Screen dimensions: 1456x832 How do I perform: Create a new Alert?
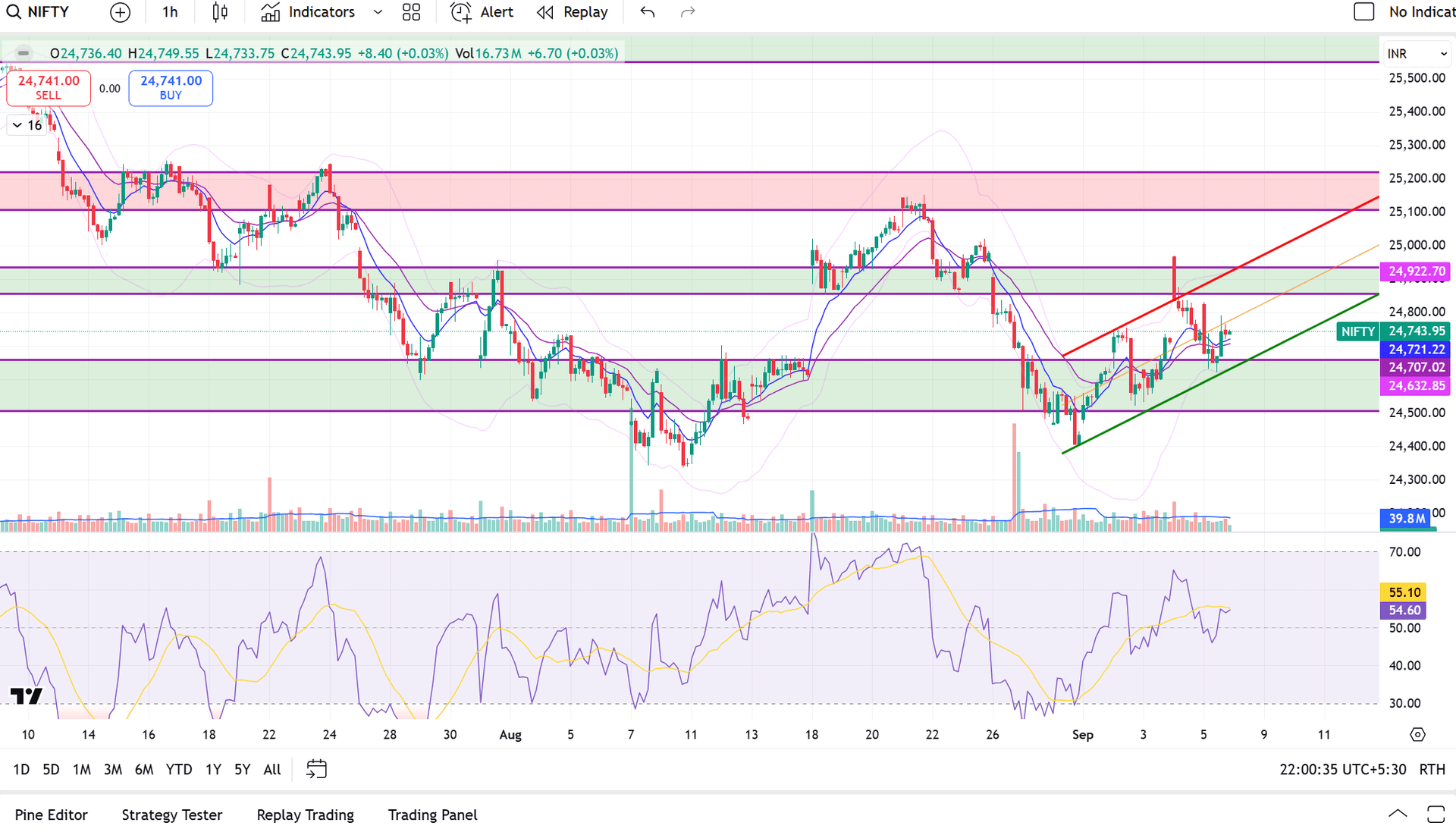click(482, 12)
